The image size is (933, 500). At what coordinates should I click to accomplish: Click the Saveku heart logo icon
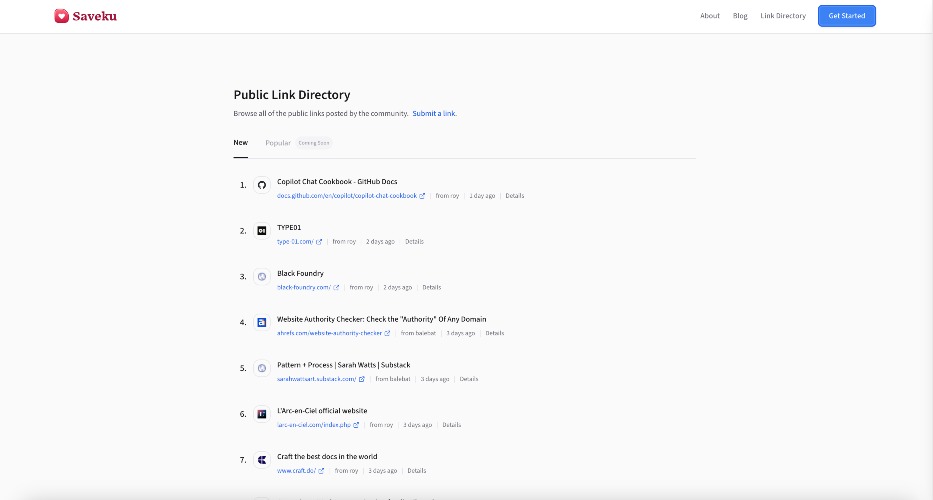61,16
